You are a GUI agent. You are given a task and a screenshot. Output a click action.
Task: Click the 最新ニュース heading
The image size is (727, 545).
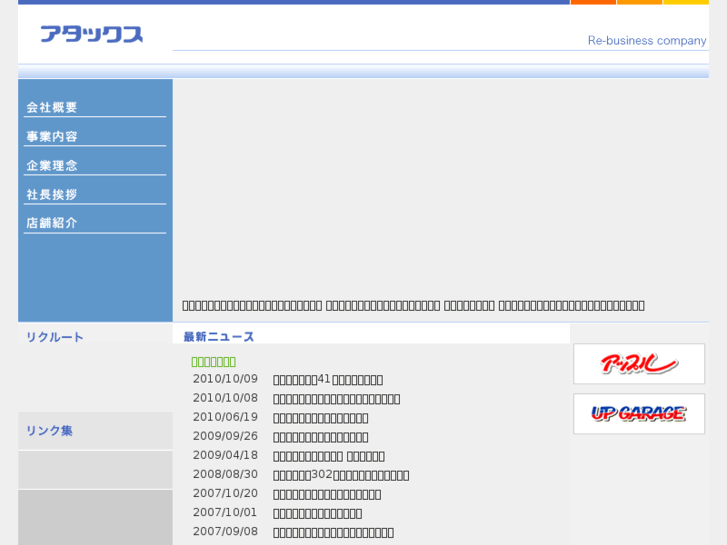[x=219, y=337]
